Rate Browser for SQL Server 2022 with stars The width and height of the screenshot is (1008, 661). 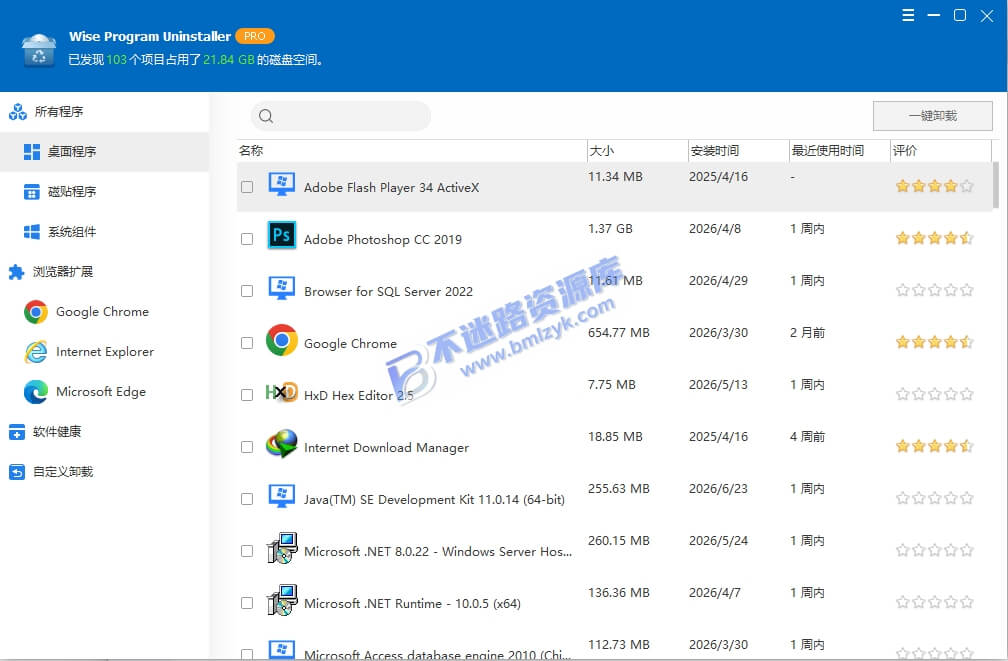point(935,291)
